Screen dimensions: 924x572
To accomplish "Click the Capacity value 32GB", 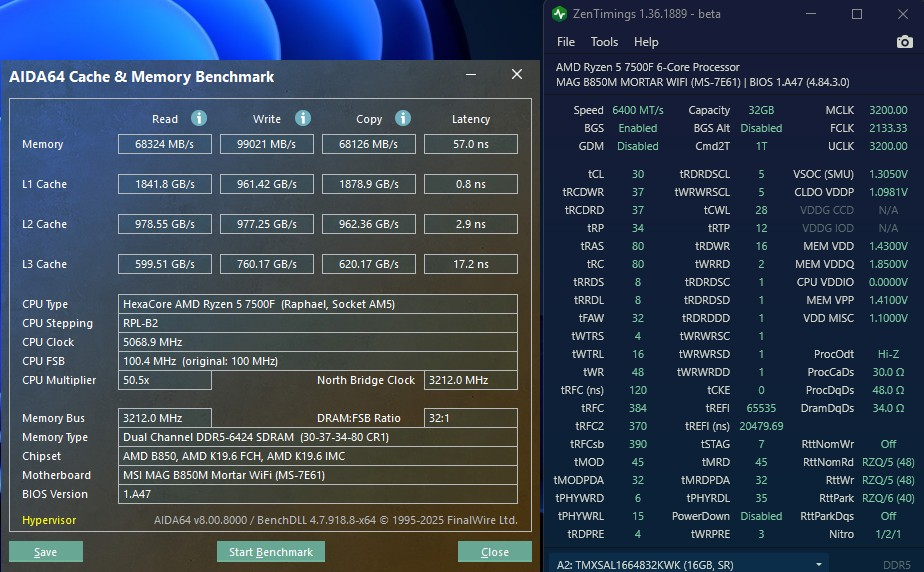I will pyautogui.click(x=761, y=110).
